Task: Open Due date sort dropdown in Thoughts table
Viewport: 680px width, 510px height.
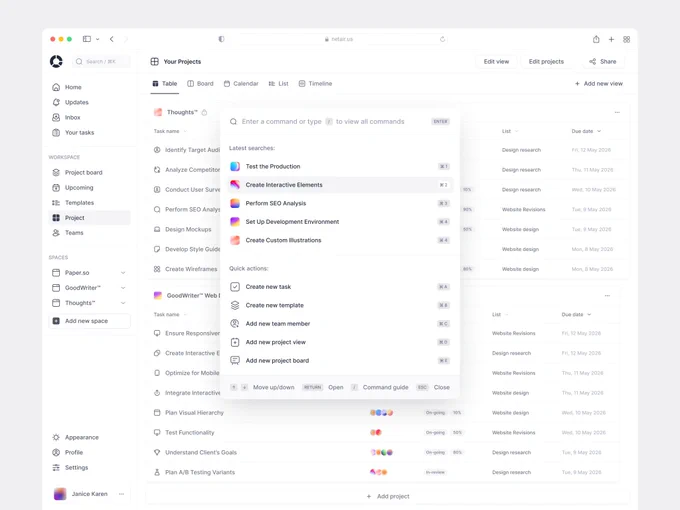Action: click(599, 131)
